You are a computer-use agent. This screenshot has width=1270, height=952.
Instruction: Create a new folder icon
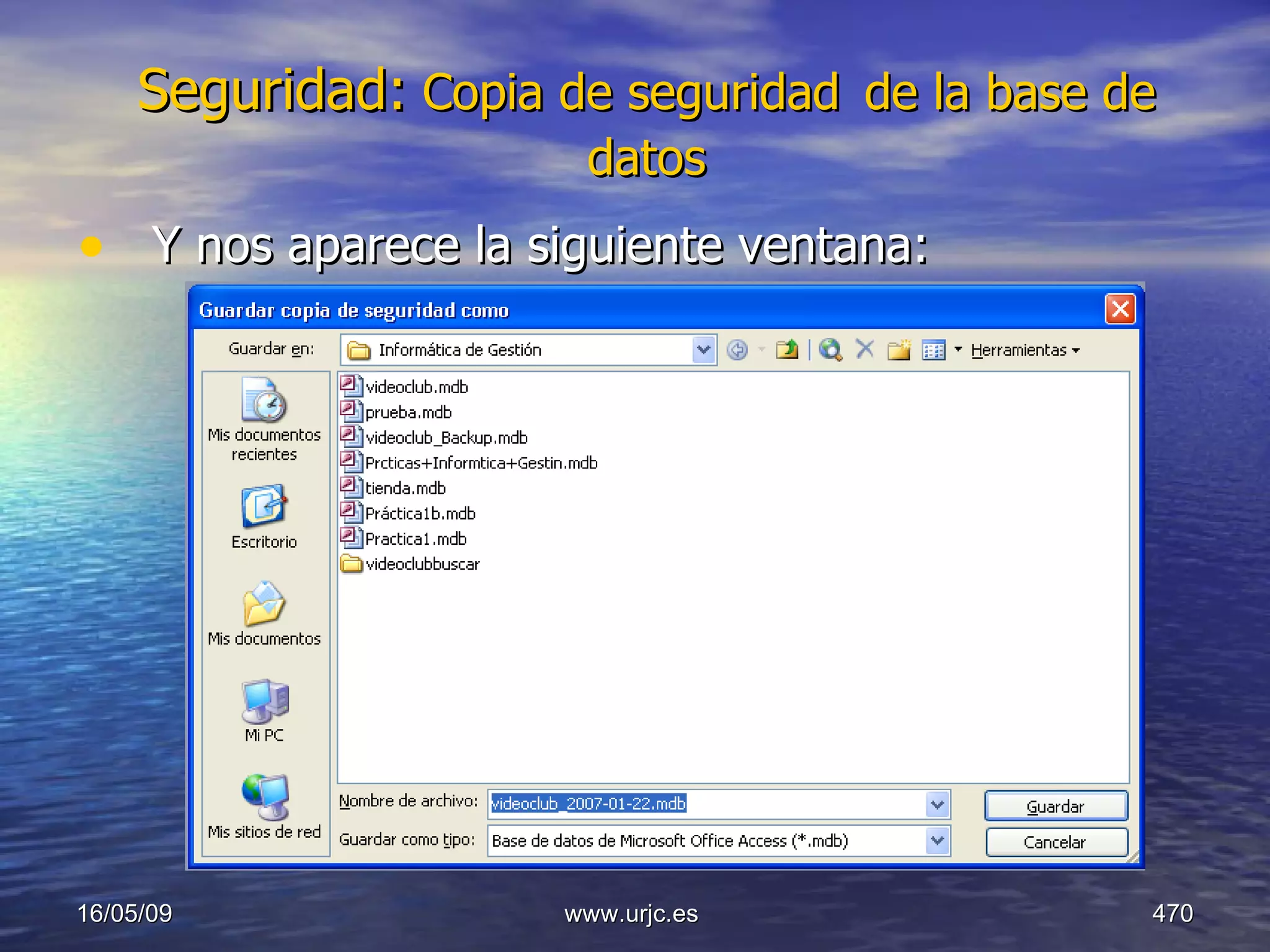[x=899, y=350]
